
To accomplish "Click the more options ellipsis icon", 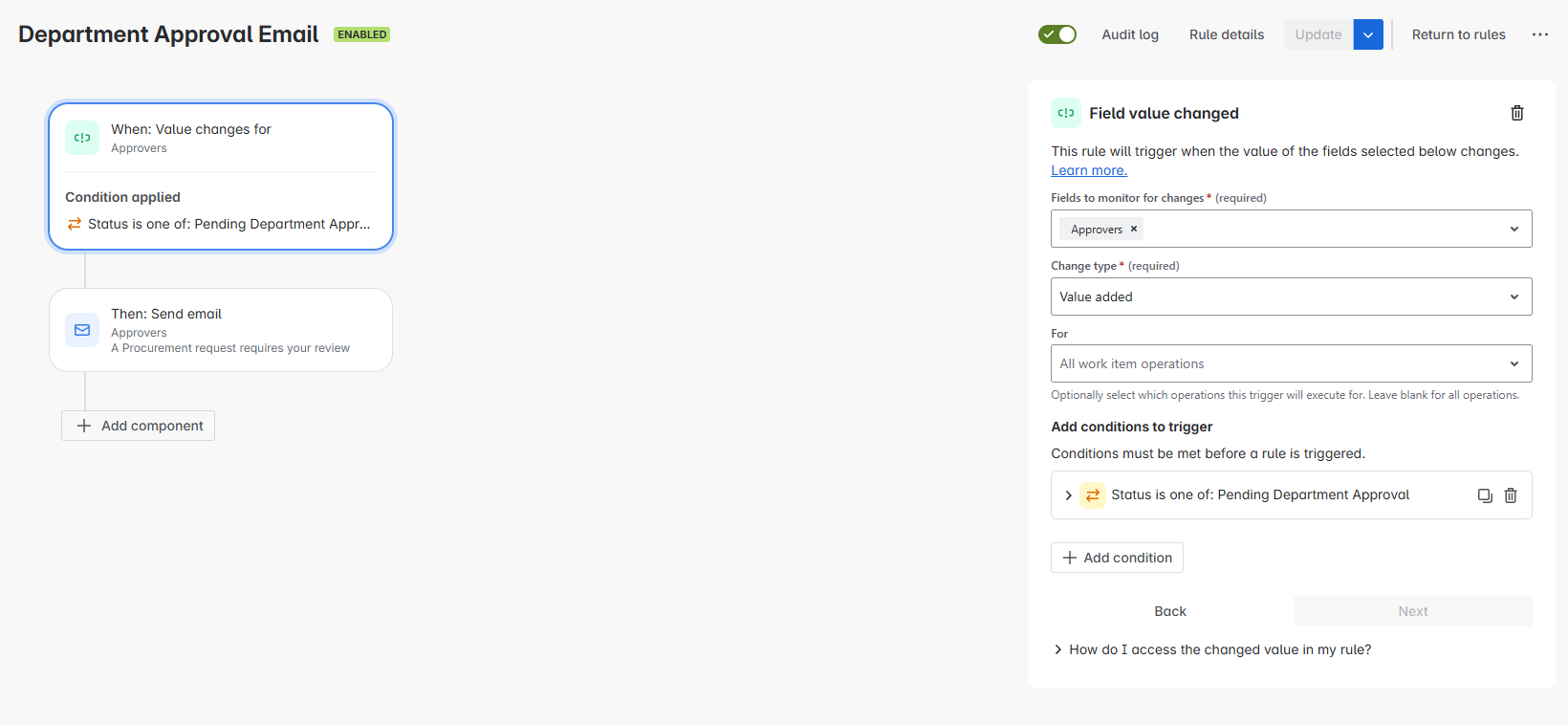I will pos(1540,34).
